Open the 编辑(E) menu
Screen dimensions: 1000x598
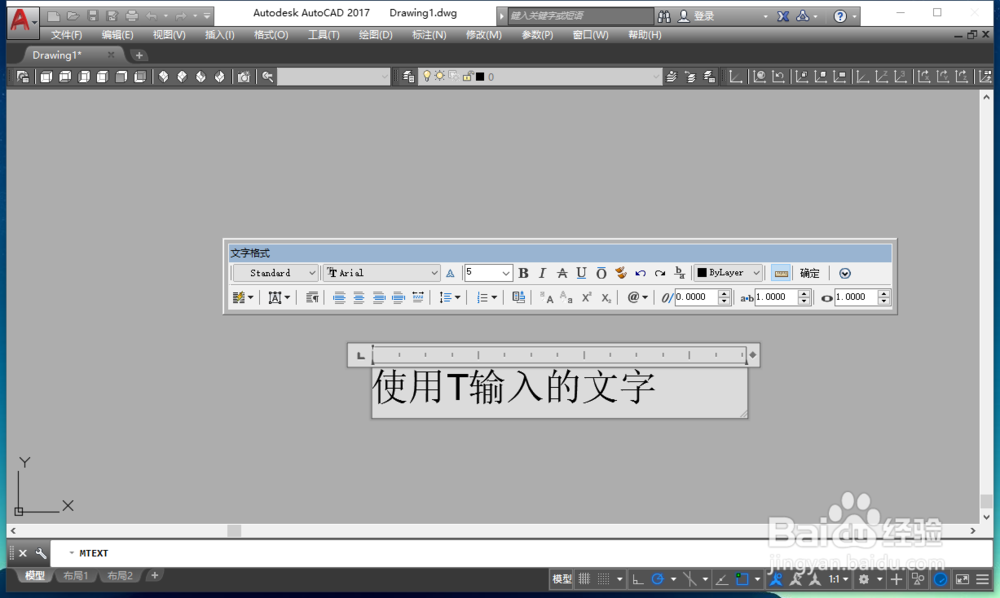[x=117, y=35]
